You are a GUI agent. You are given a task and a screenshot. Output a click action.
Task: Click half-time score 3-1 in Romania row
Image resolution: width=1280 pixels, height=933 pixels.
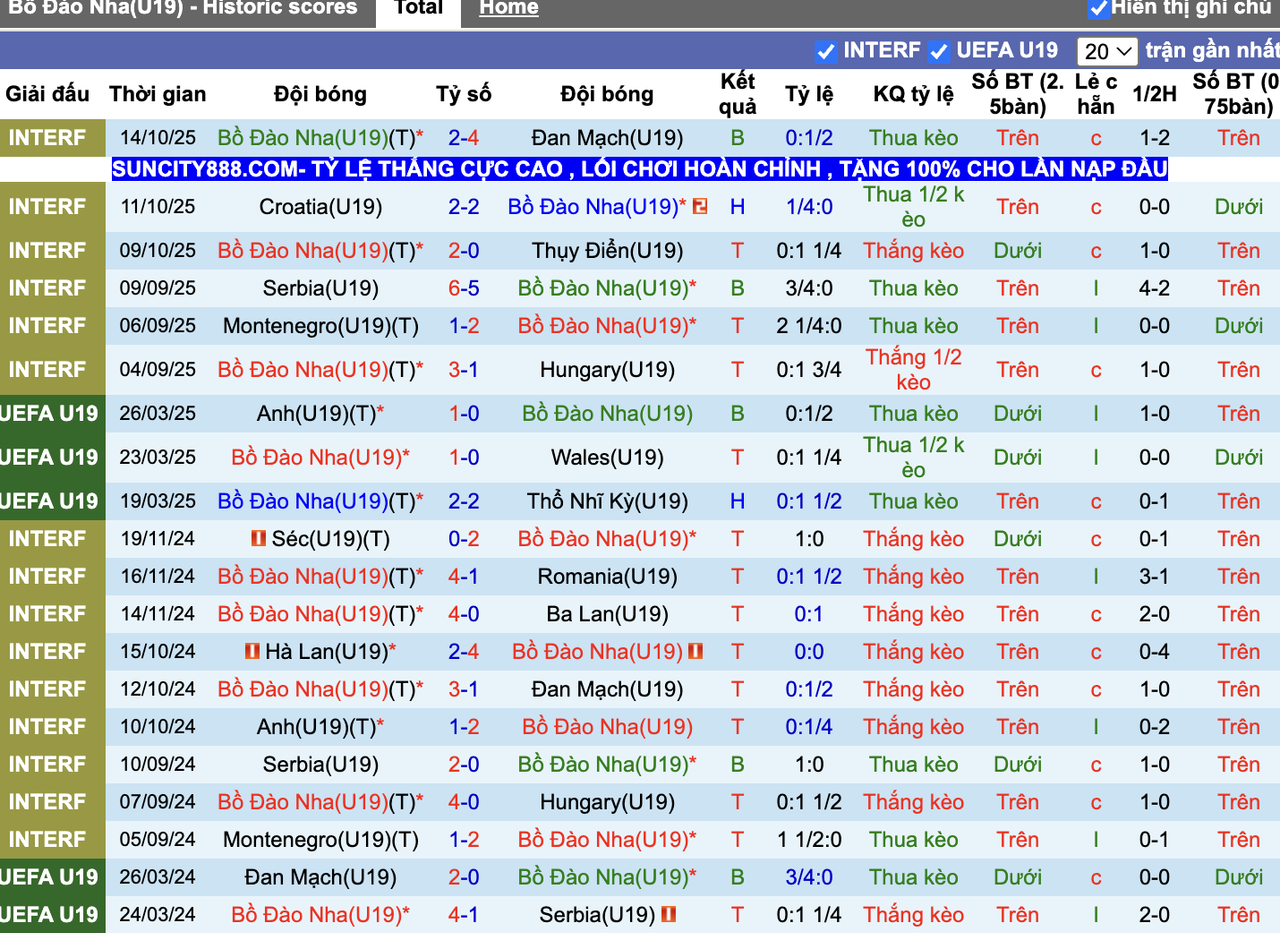pos(1154,577)
